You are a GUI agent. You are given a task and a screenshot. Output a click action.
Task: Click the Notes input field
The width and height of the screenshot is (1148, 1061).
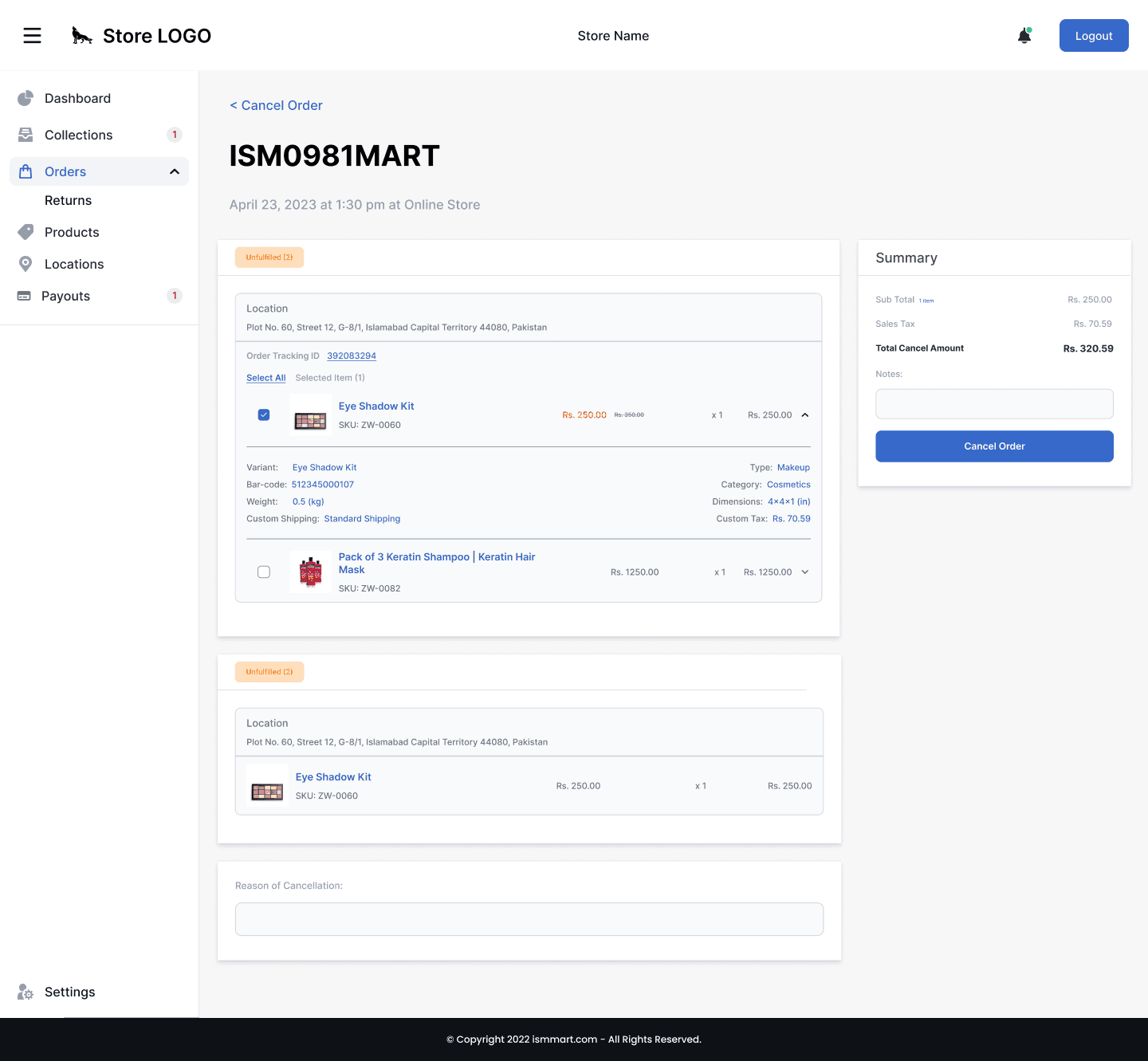[x=994, y=404]
